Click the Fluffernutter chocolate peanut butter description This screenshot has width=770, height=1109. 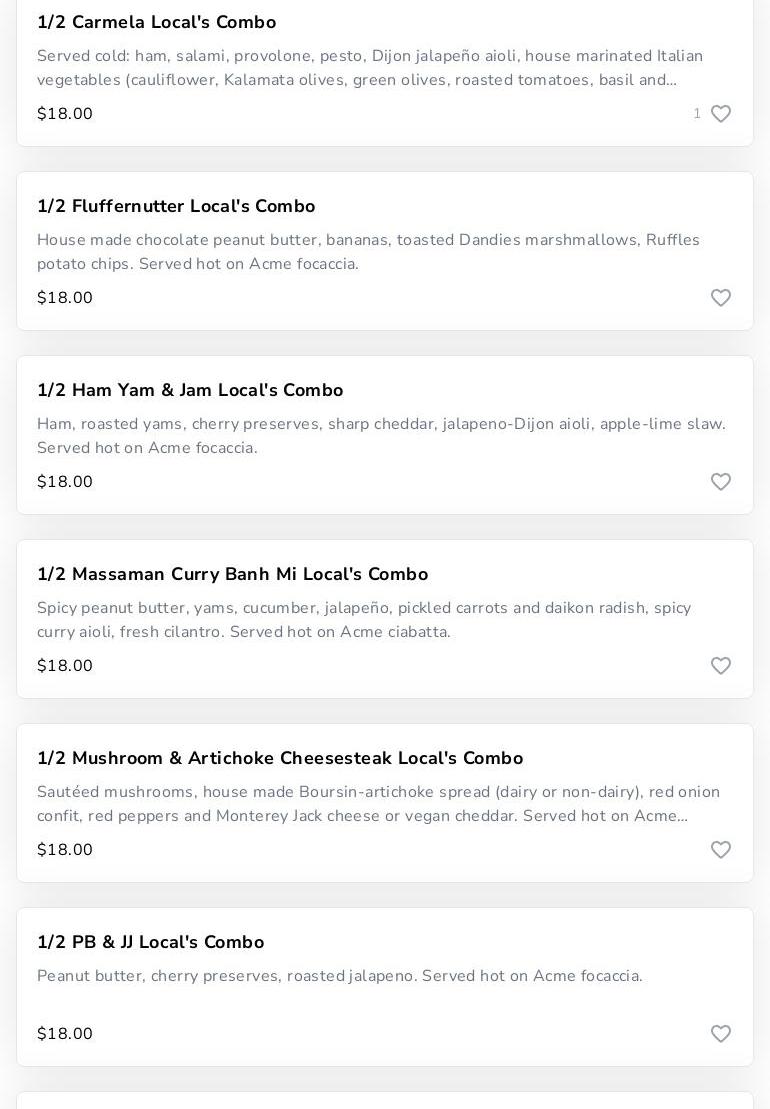368,252
